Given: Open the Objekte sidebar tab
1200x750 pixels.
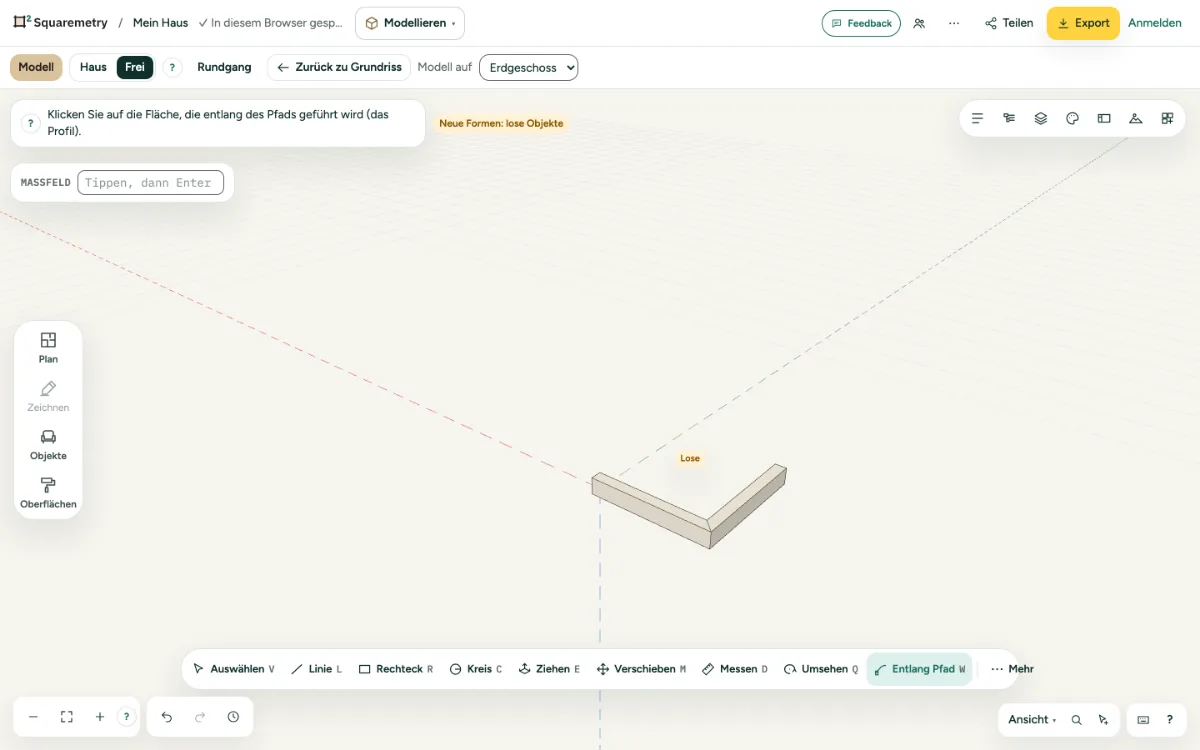Looking at the screenshot, I should click(x=48, y=444).
